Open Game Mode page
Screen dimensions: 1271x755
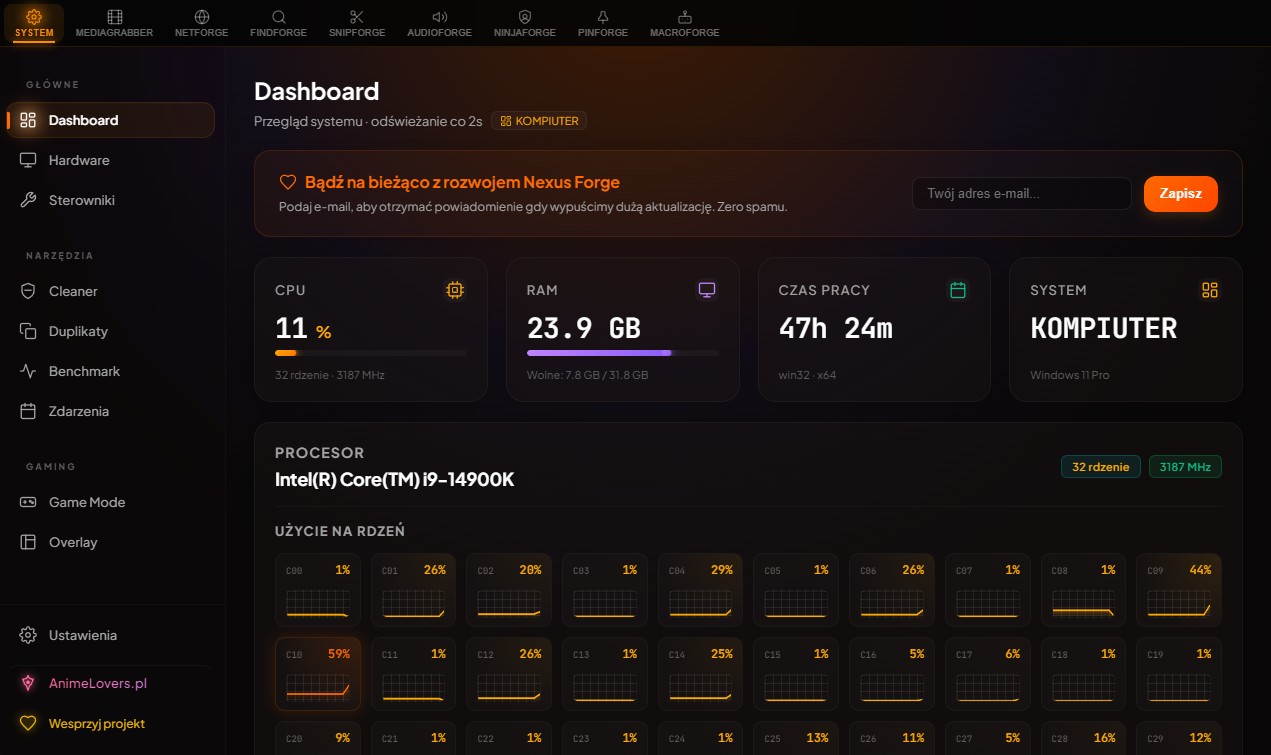pyautogui.click(x=111, y=502)
